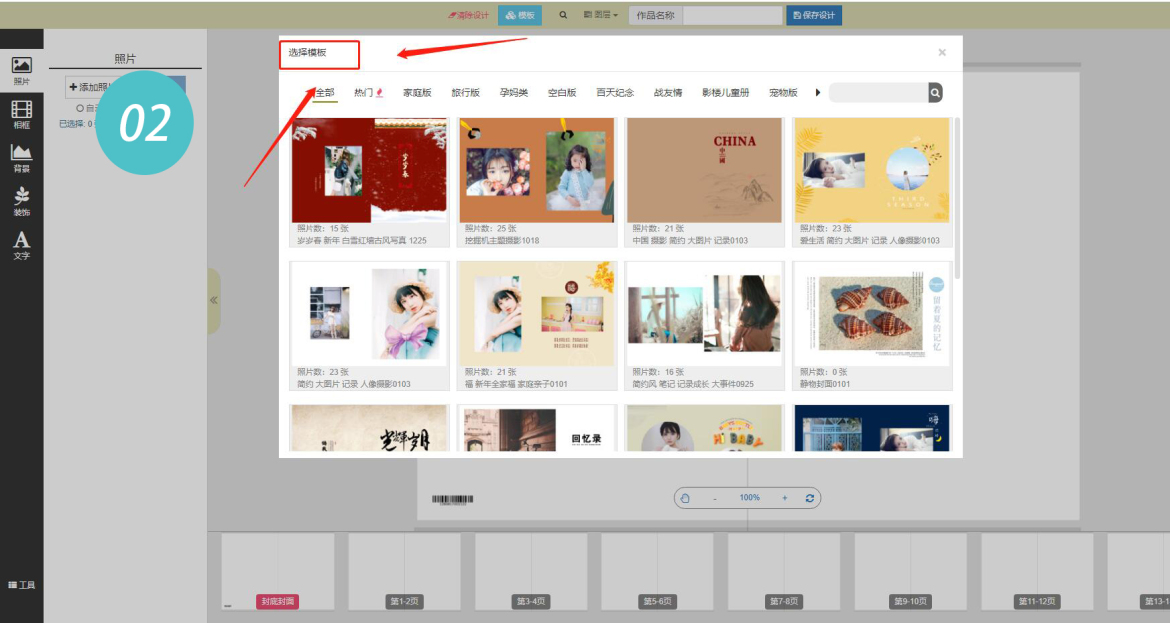Select the 文字 (Text) tool icon
This screenshot has height=623, width=1170.
(x=21, y=244)
